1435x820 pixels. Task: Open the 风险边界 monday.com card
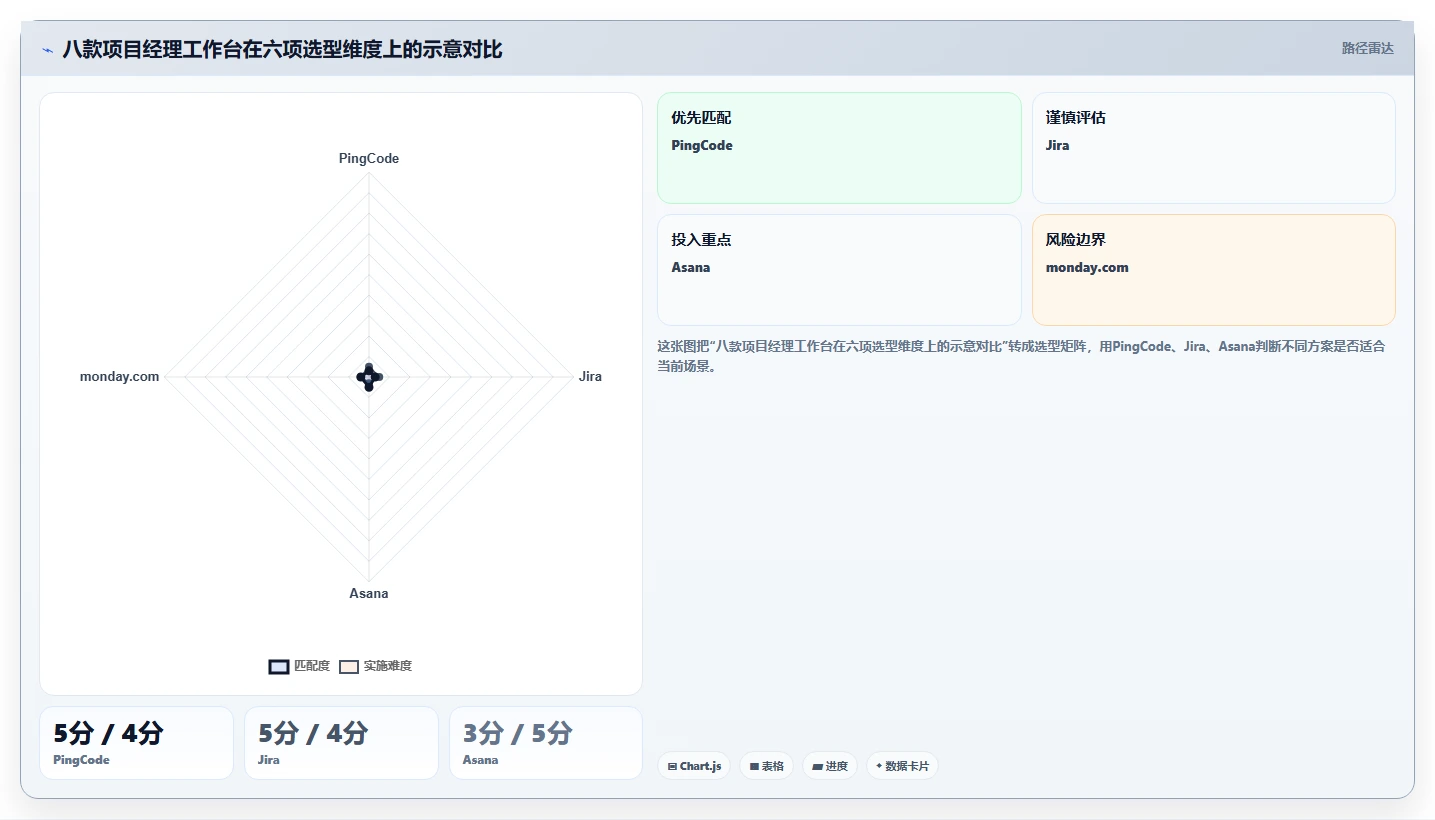pyautogui.click(x=1213, y=270)
